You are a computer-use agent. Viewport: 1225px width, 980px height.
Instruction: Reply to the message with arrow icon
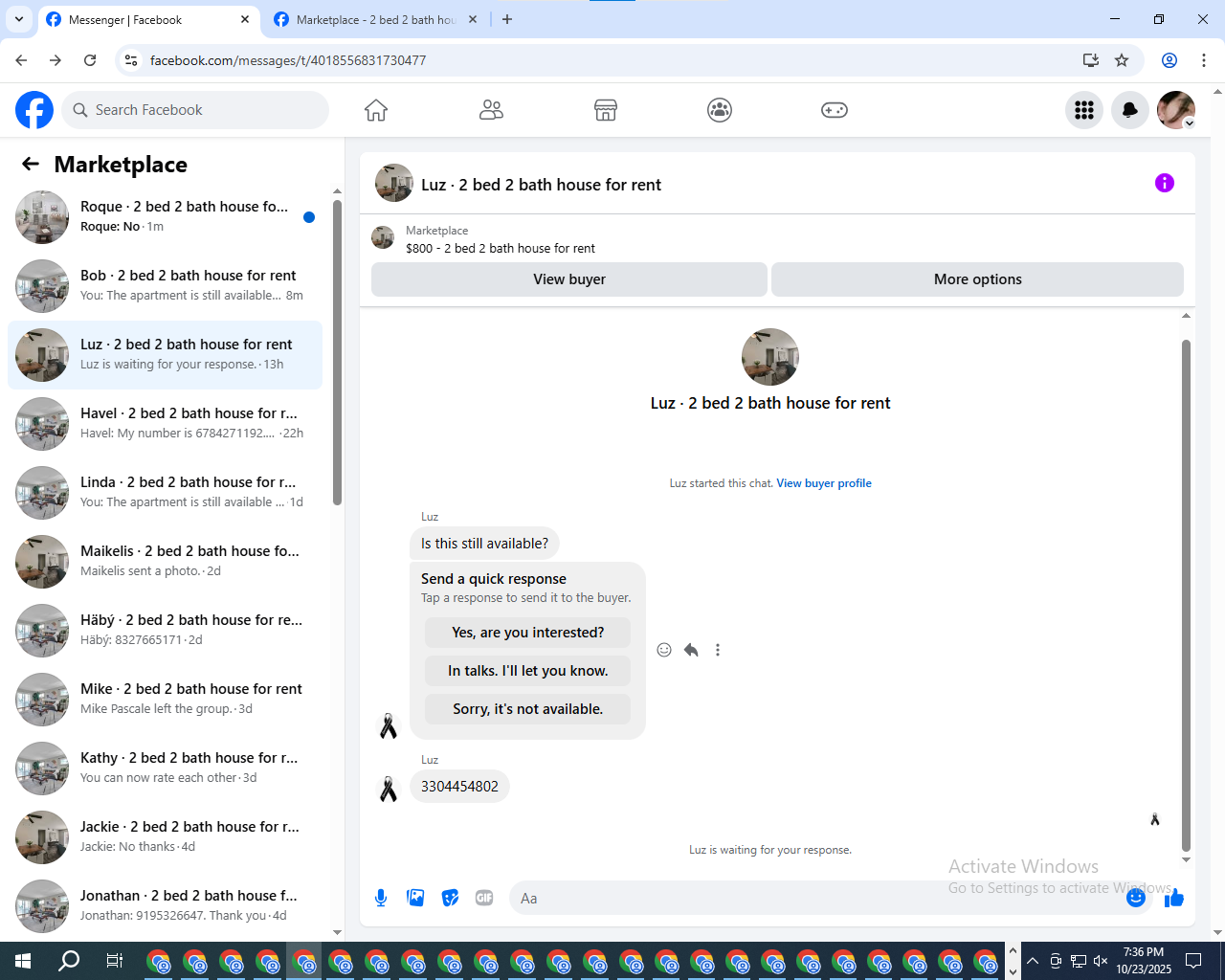click(691, 650)
